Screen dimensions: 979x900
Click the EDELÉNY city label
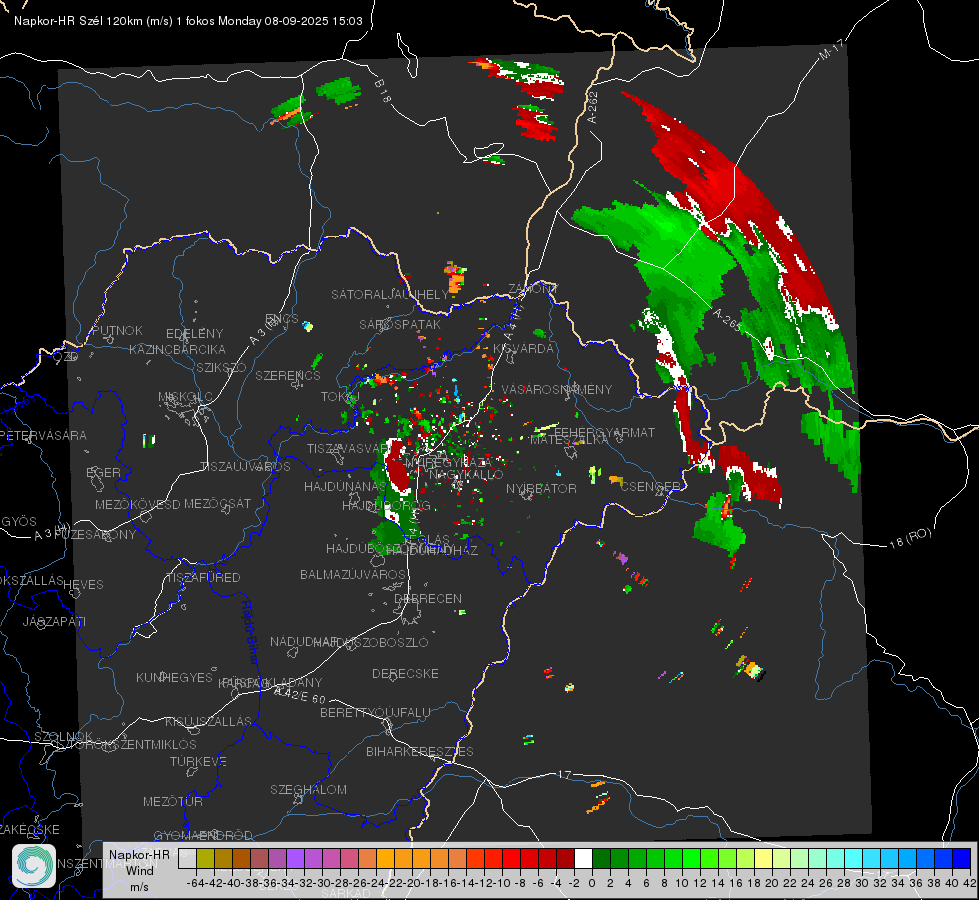194,334
